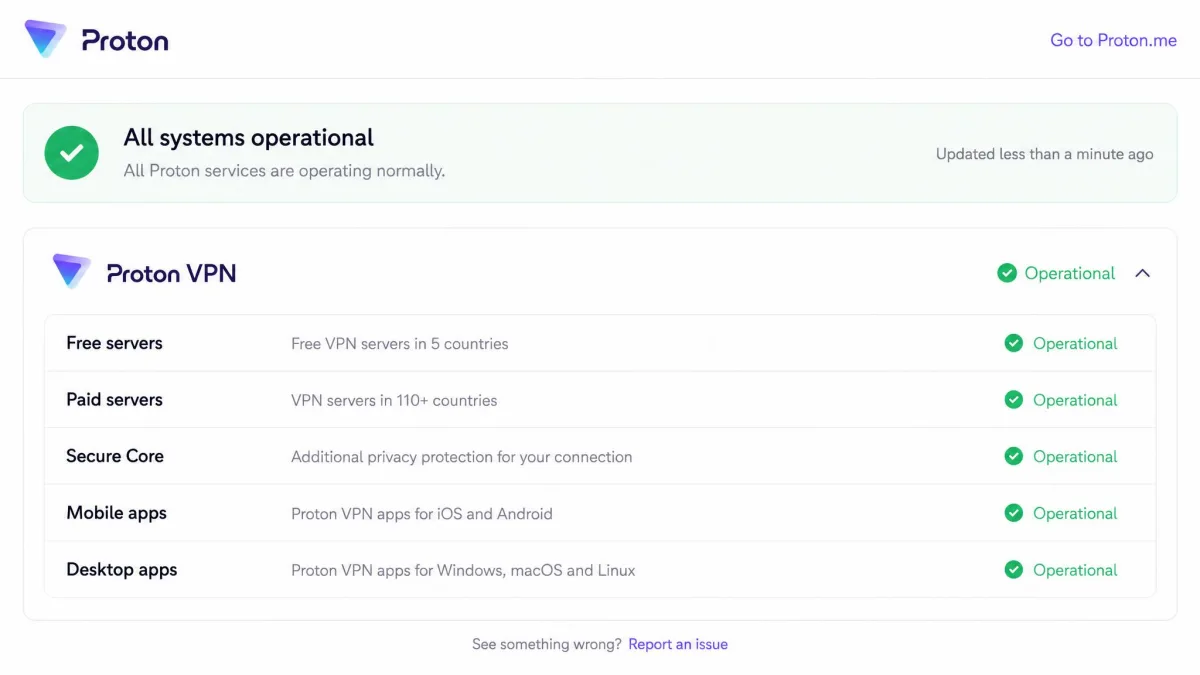This screenshot has height=675, width=1200.
Task: Click 'Proton VPN apps for Windows, macOS and Linux'
Action: coord(463,571)
